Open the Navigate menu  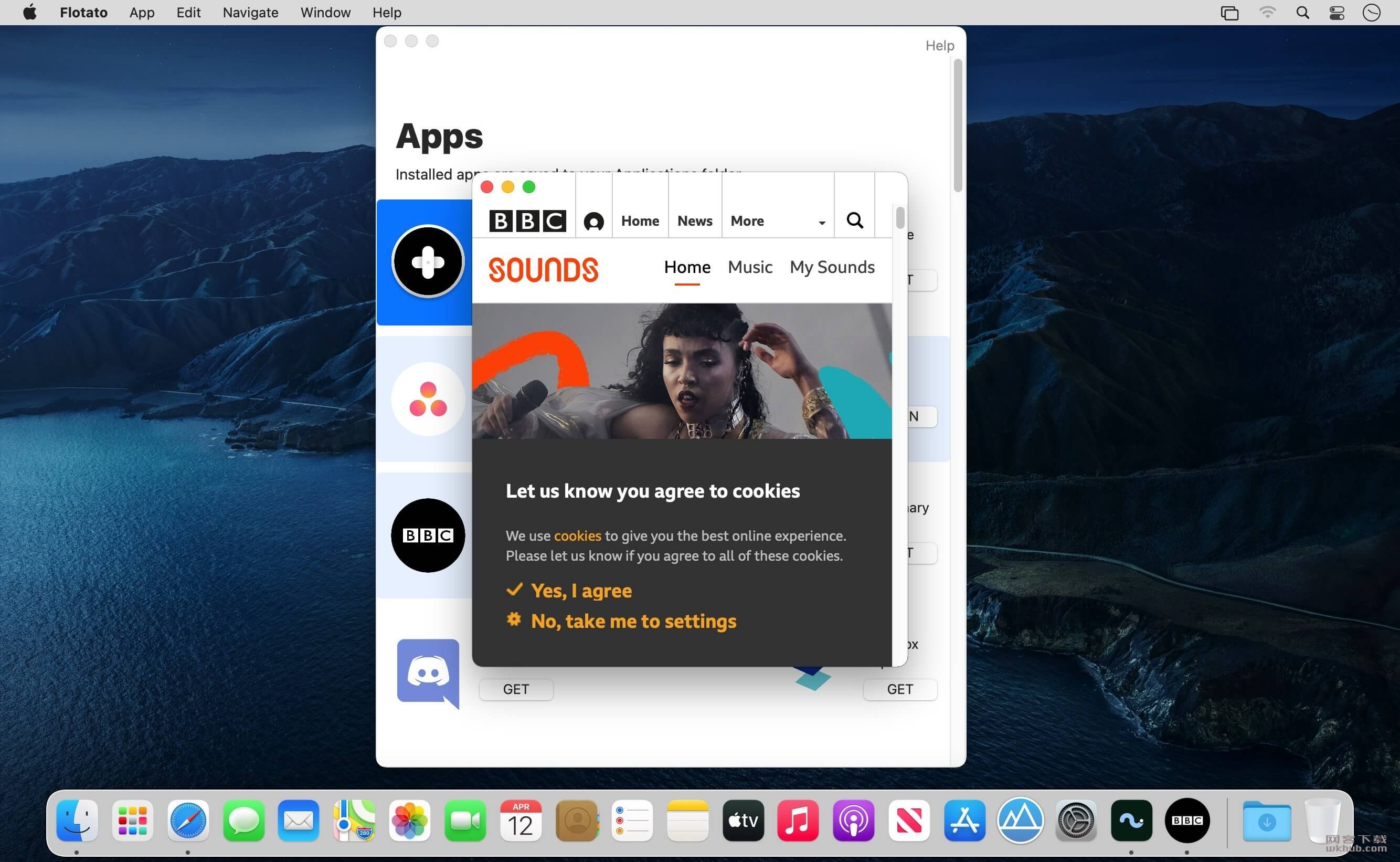coord(250,12)
